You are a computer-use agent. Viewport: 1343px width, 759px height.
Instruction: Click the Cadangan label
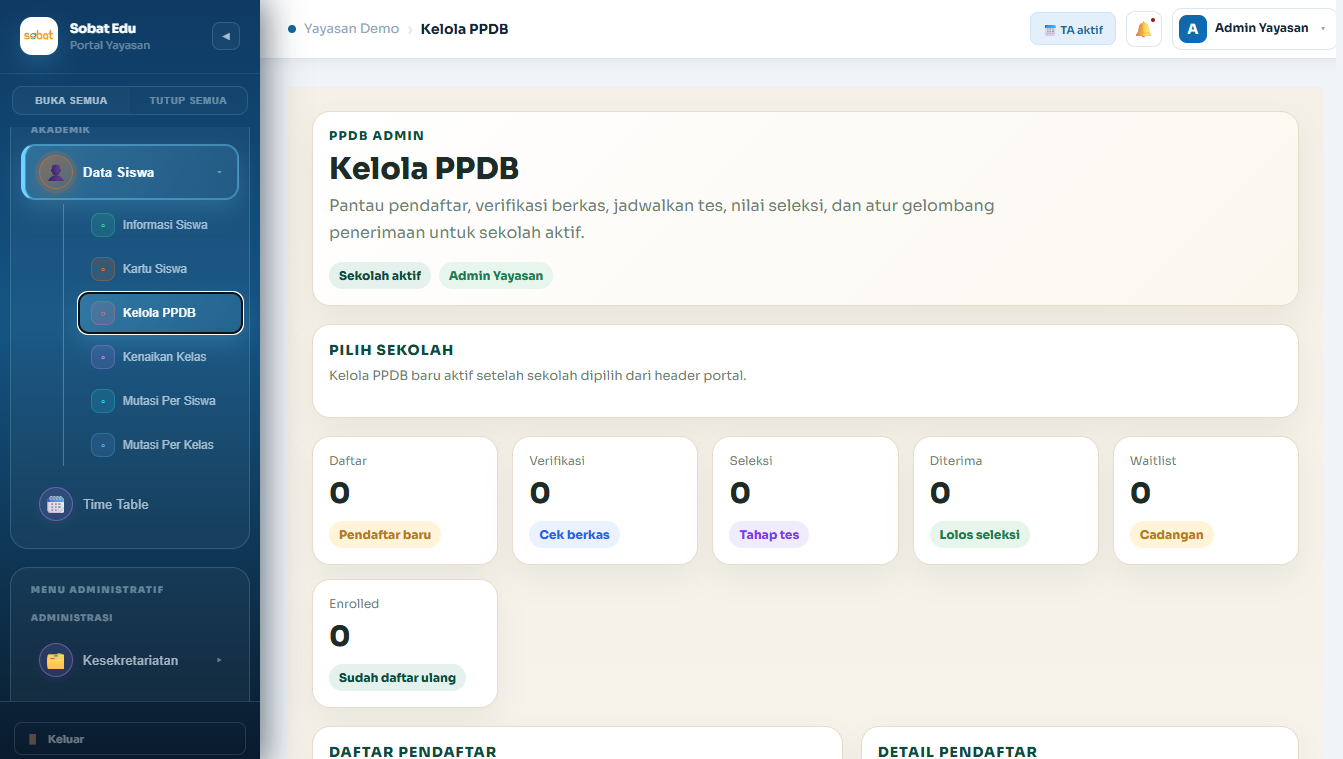[1171, 535]
